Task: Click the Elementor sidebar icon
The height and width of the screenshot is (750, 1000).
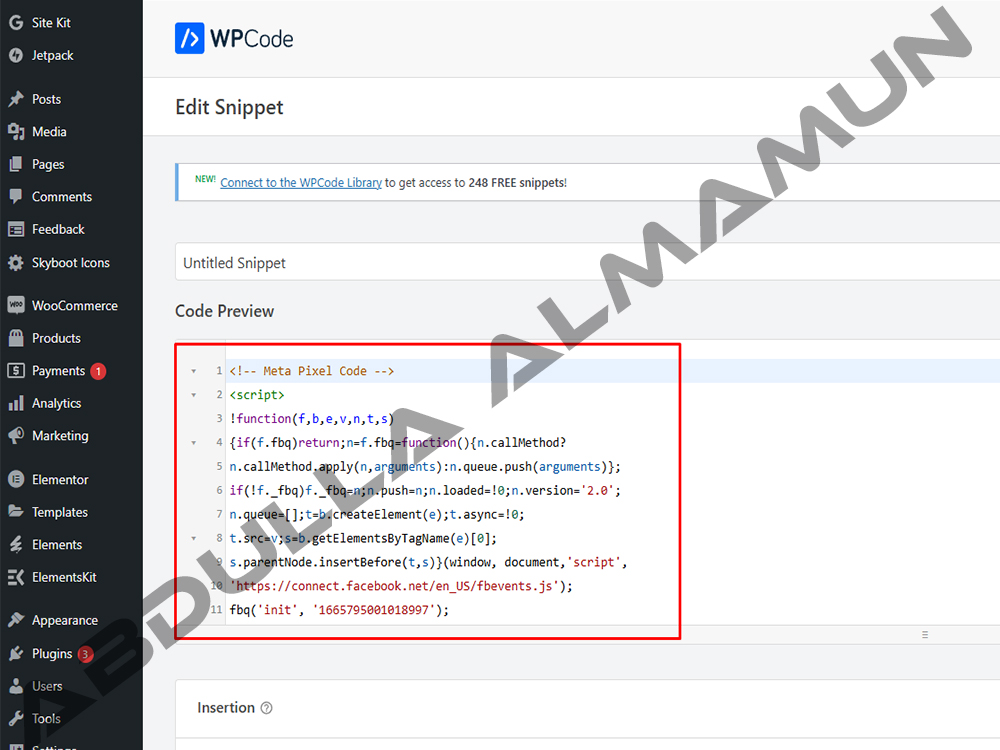Action: (16, 480)
